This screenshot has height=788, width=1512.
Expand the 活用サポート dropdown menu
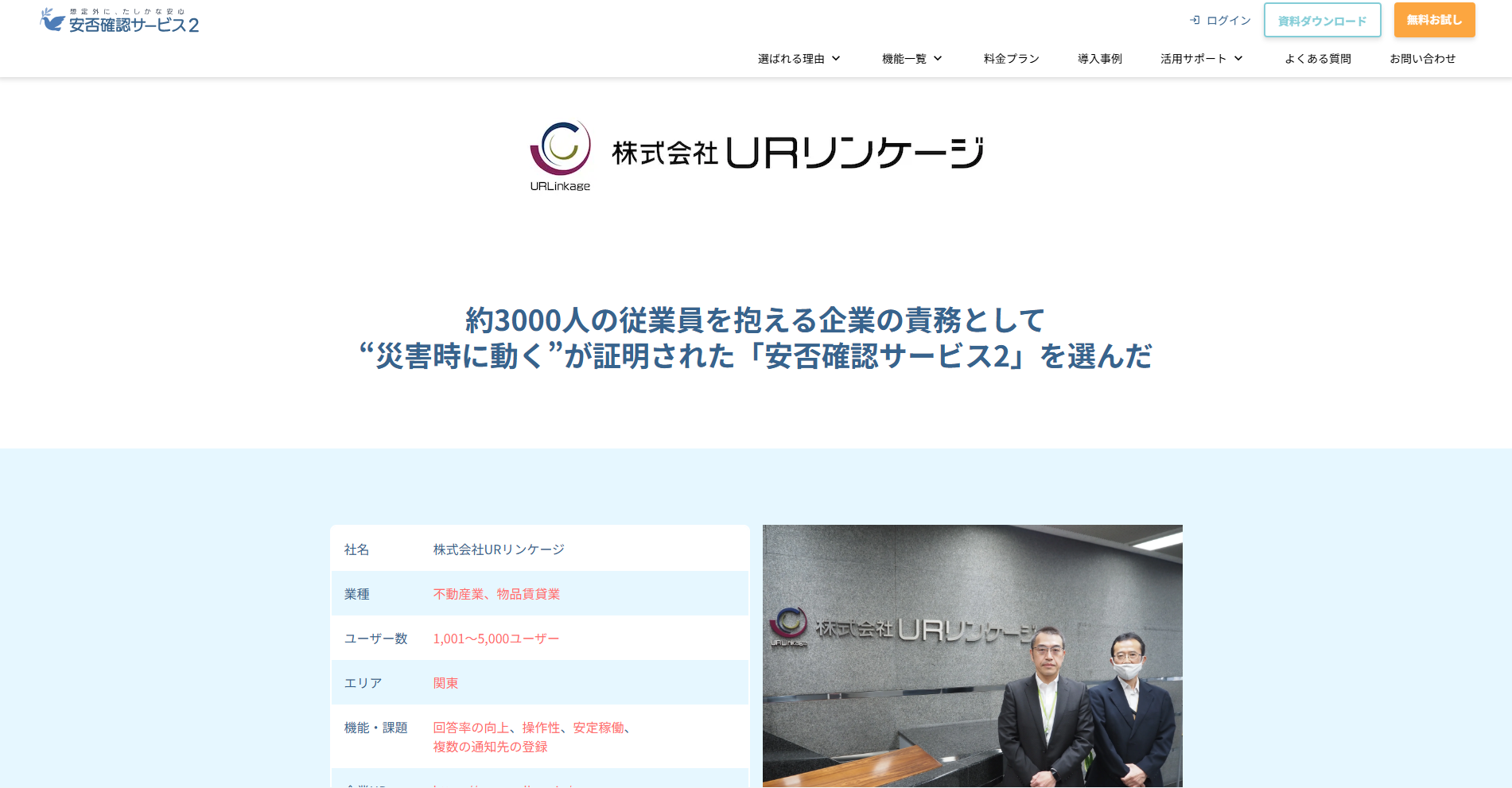(x=1199, y=58)
